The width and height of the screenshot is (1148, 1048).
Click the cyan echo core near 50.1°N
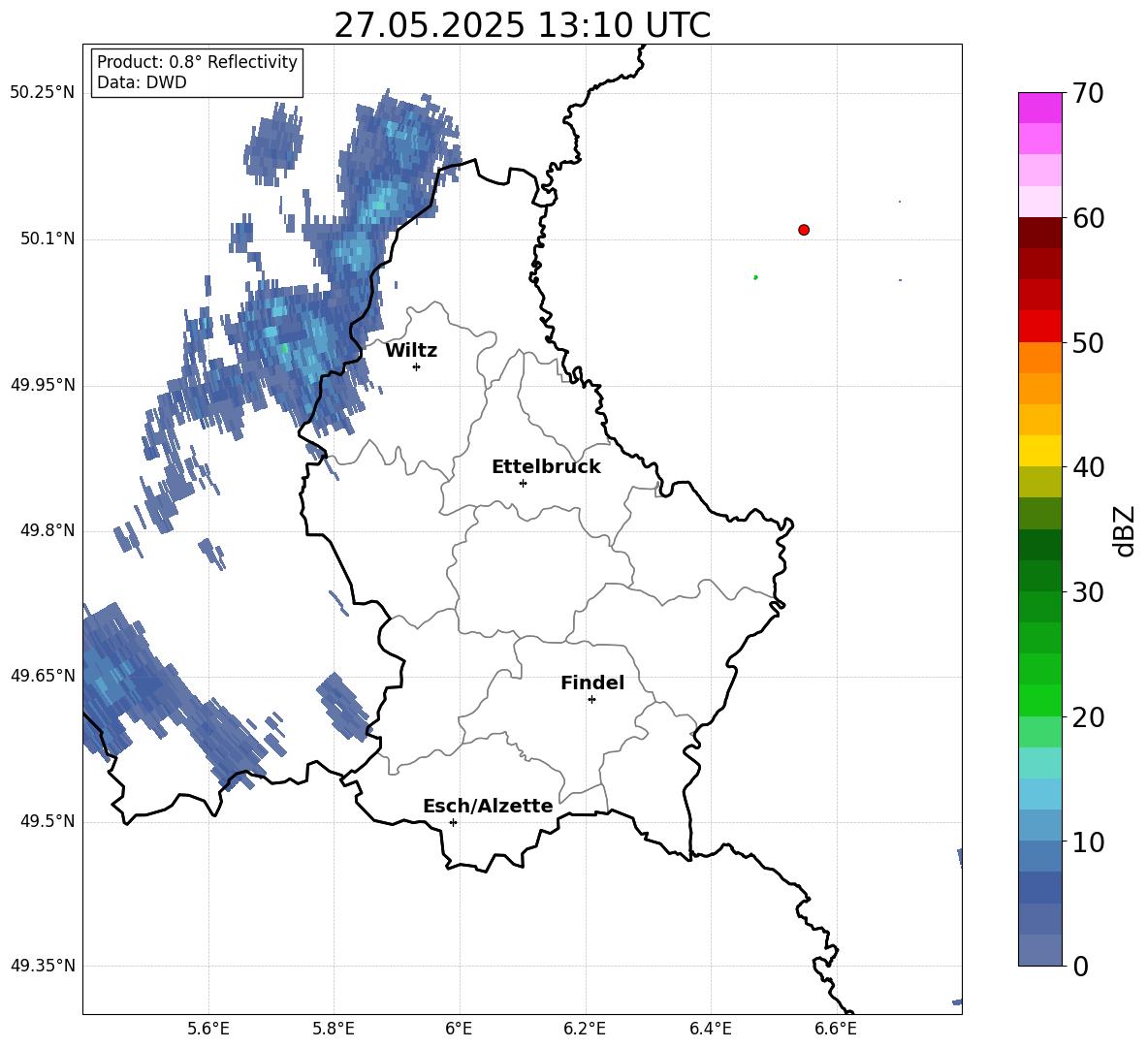click(357, 251)
